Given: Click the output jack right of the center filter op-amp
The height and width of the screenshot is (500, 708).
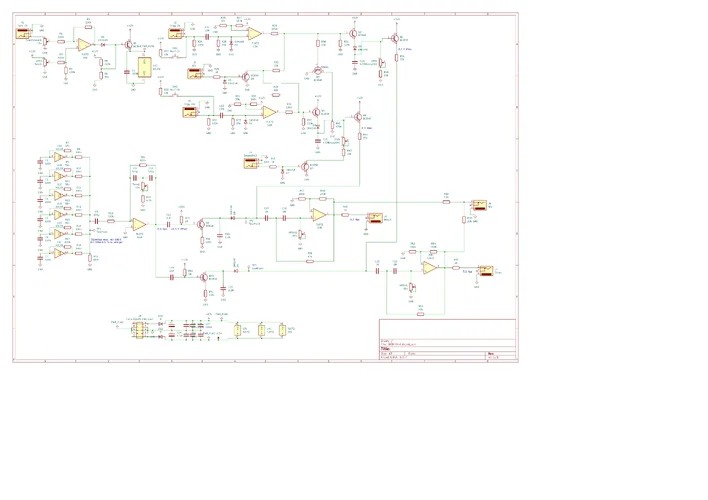Looking at the screenshot, I should coord(375,218).
